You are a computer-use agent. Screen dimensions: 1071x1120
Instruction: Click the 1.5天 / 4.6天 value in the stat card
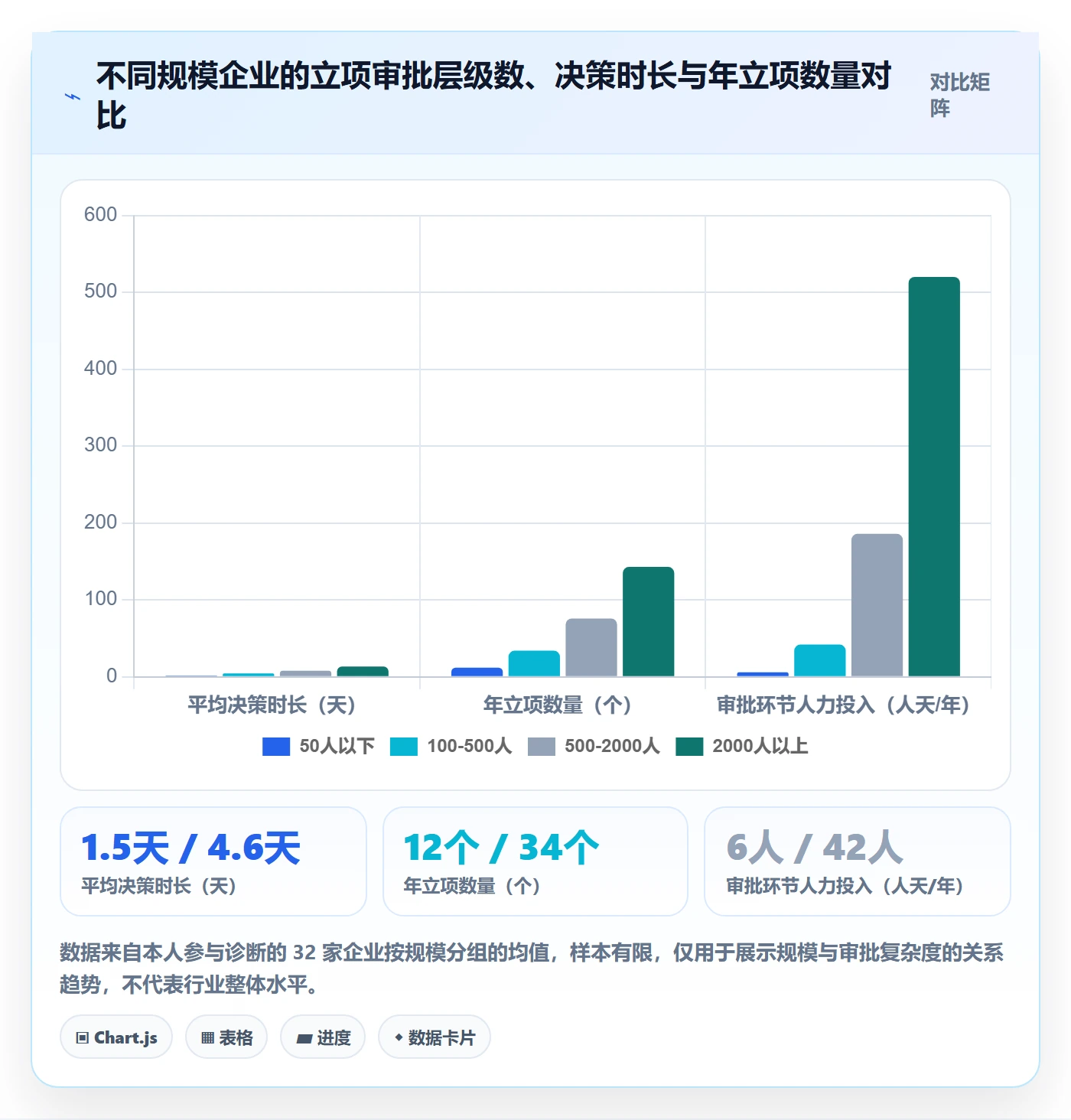pyautogui.click(x=191, y=848)
